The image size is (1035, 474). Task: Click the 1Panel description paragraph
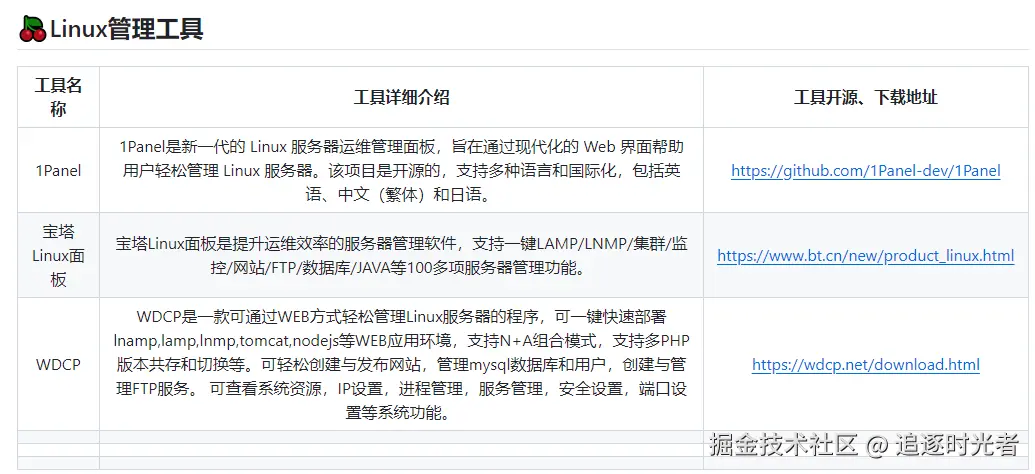[x=401, y=171]
